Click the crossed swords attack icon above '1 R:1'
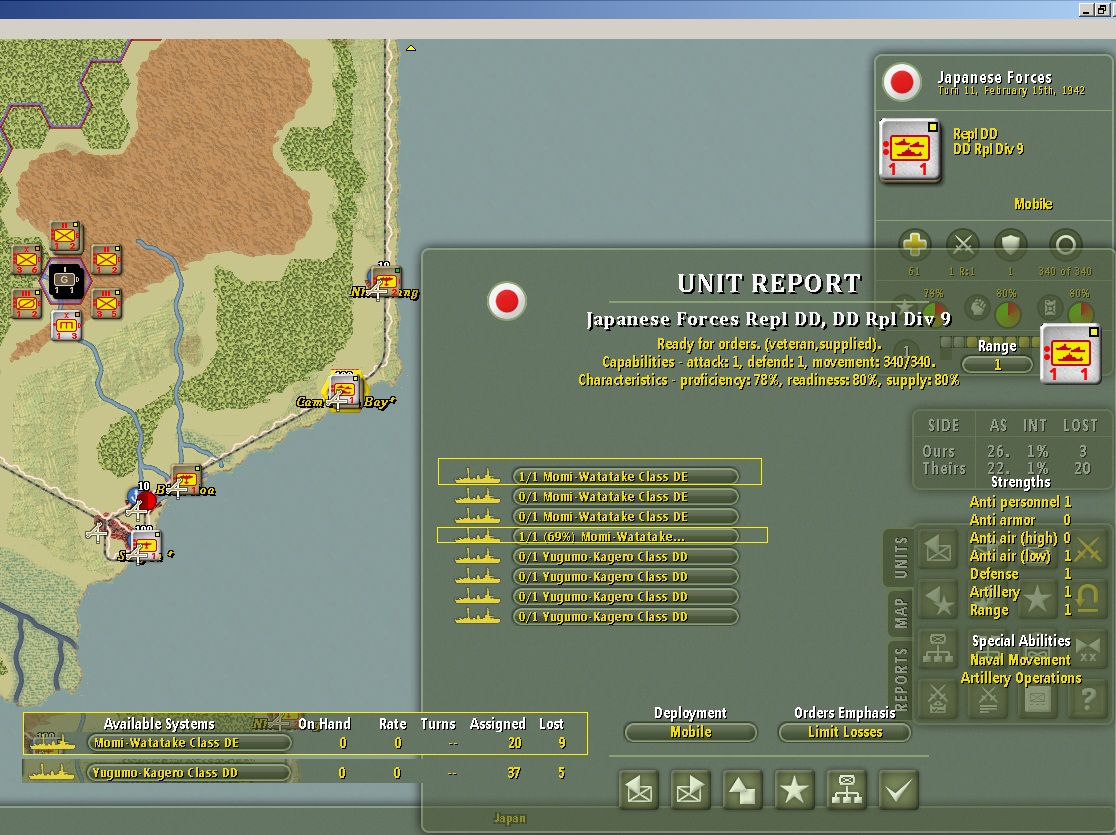The image size is (1116, 835). tap(962, 246)
